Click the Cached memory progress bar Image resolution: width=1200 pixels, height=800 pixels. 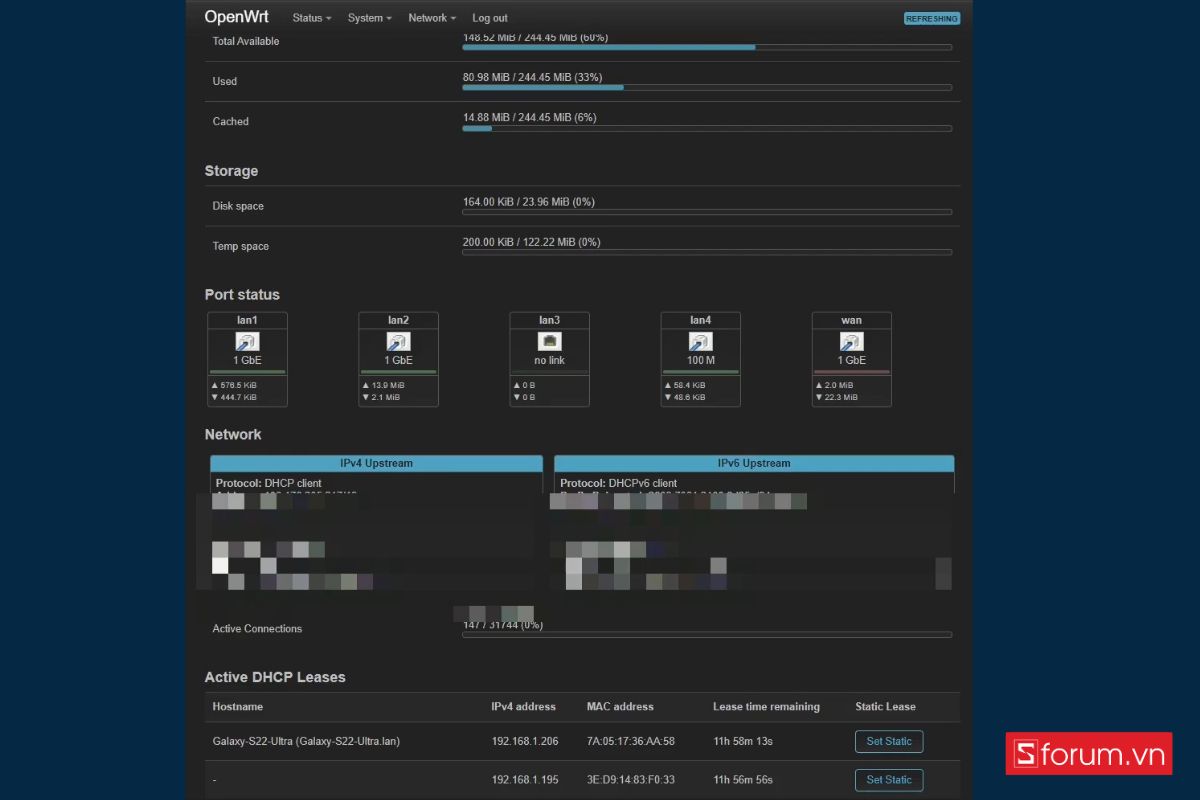click(x=707, y=128)
